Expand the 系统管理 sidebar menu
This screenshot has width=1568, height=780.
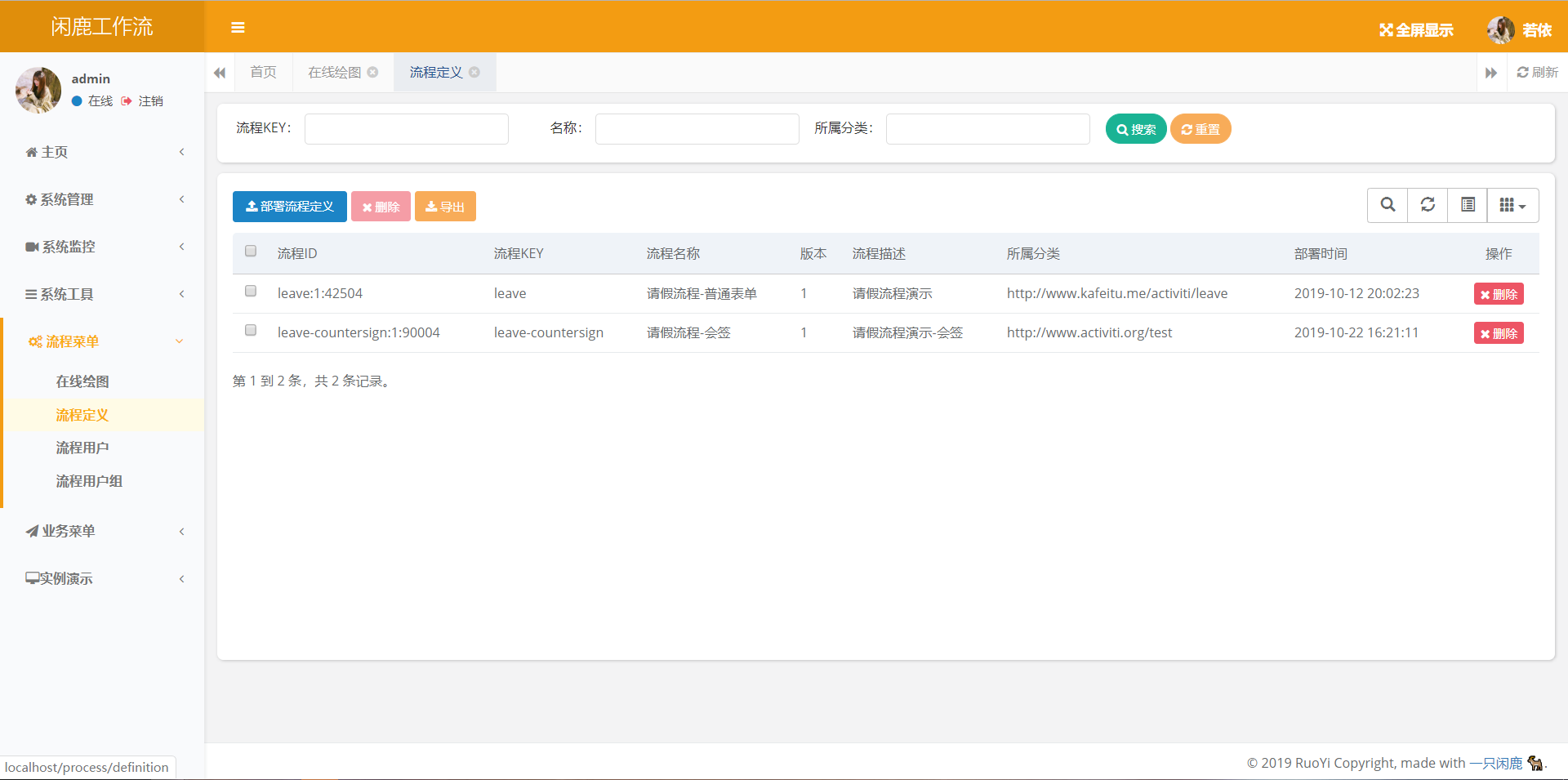point(102,199)
